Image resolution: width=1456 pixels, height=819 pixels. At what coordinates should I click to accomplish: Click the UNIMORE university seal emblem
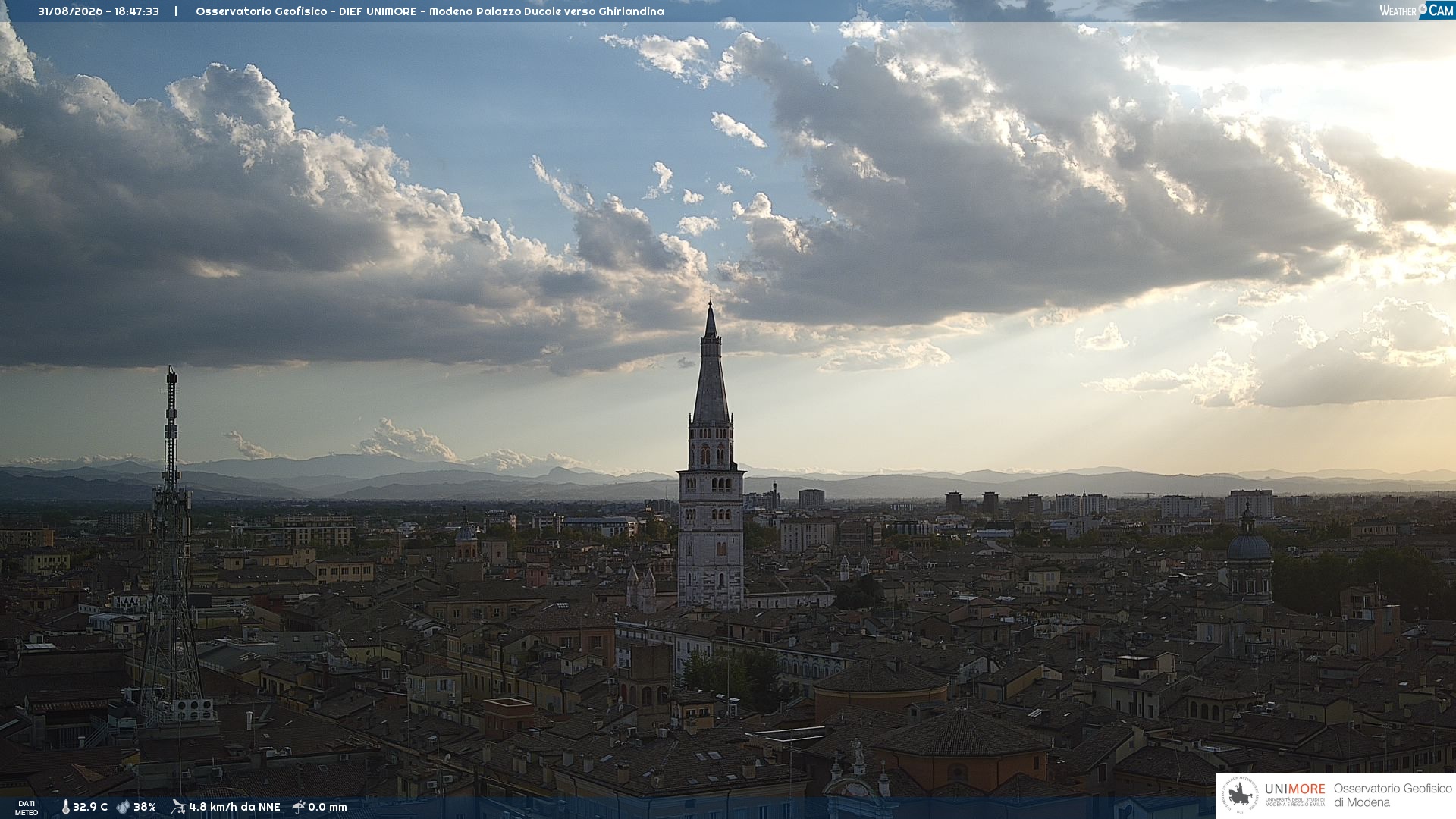pos(1240,795)
